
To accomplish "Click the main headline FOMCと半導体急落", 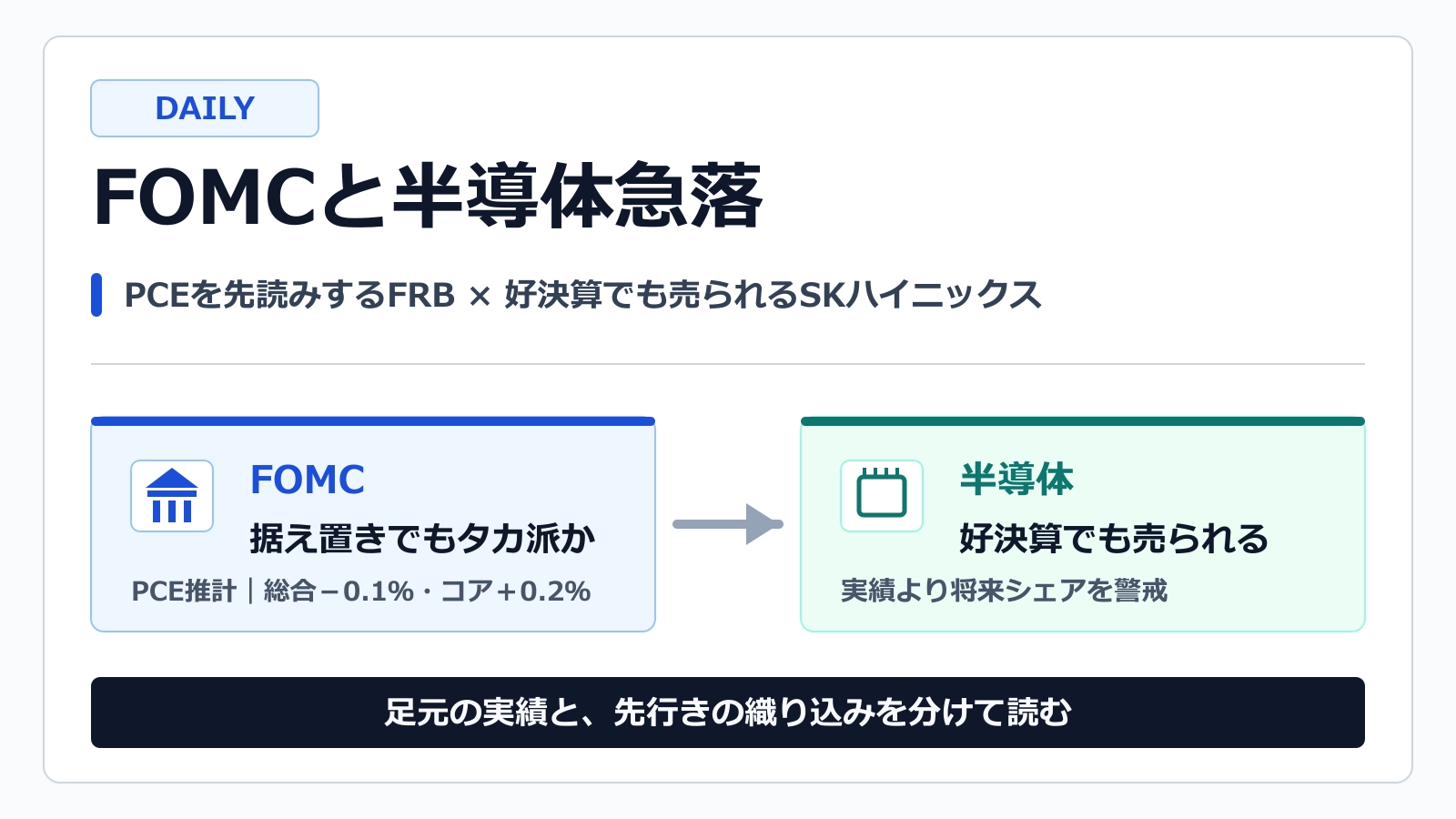I will 428,196.
